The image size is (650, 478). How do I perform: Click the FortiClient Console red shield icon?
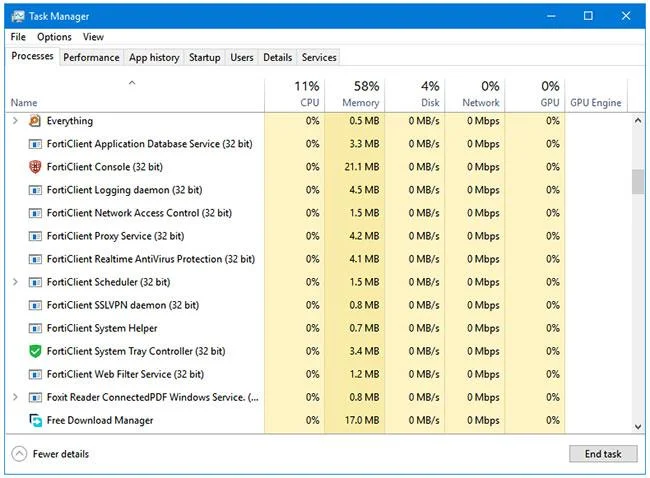click(x=35, y=167)
